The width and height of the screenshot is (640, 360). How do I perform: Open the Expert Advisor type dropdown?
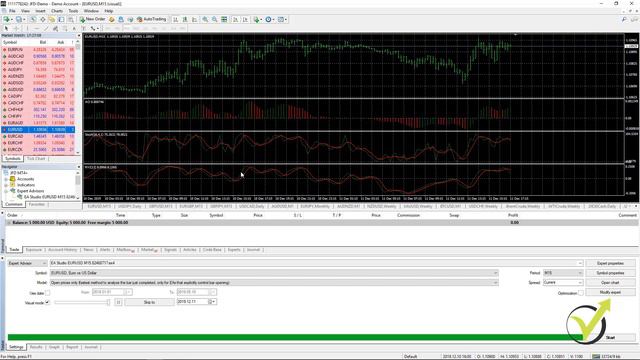(27, 263)
